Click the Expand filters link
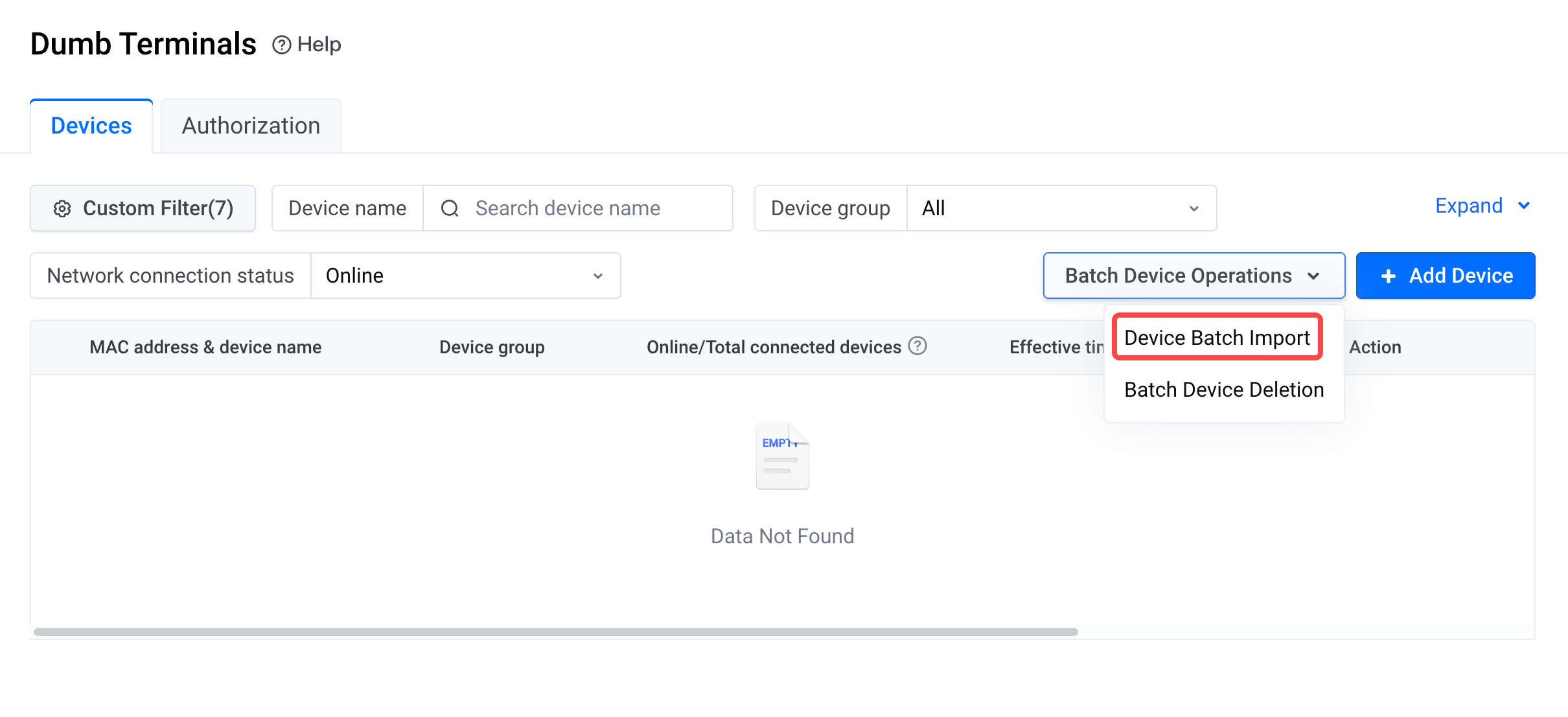1568x717 pixels. point(1468,206)
